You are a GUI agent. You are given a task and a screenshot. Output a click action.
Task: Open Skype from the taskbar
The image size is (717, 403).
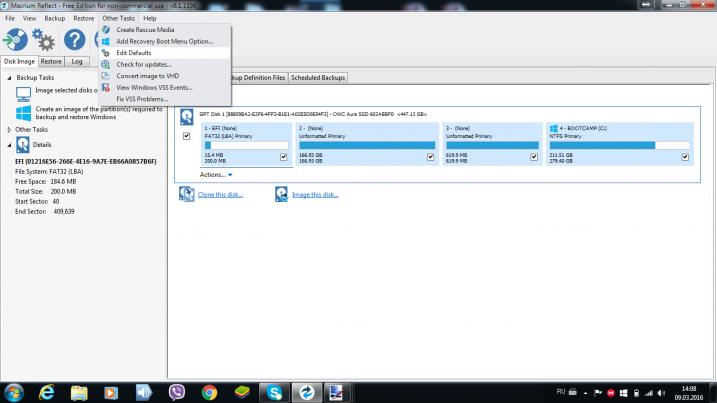tap(274, 393)
